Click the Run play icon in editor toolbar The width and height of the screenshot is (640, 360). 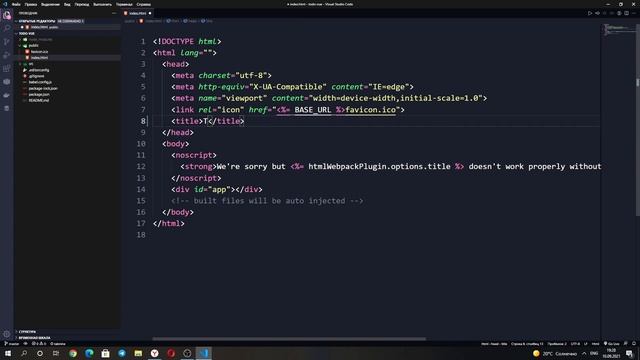(590, 13)
